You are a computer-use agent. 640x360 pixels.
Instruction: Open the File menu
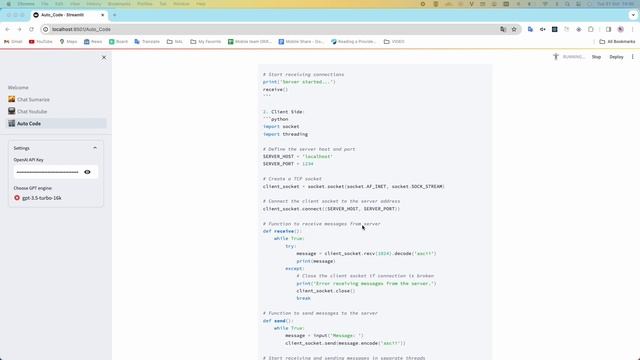coord(44,4)
